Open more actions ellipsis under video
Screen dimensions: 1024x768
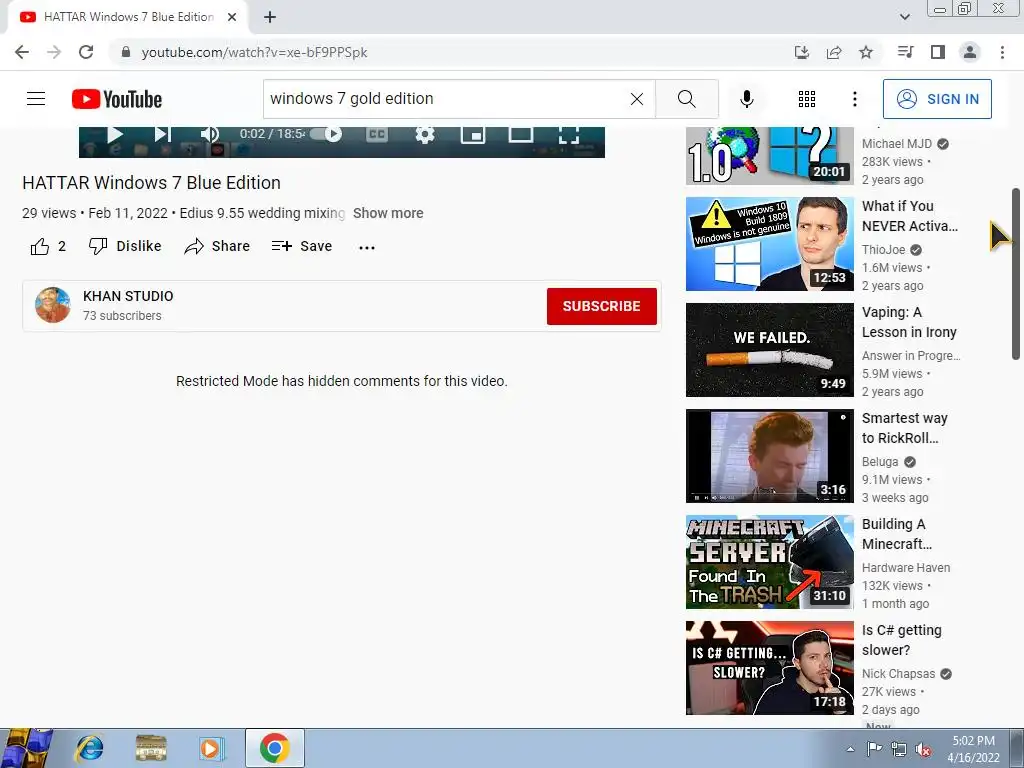[367, 248]
